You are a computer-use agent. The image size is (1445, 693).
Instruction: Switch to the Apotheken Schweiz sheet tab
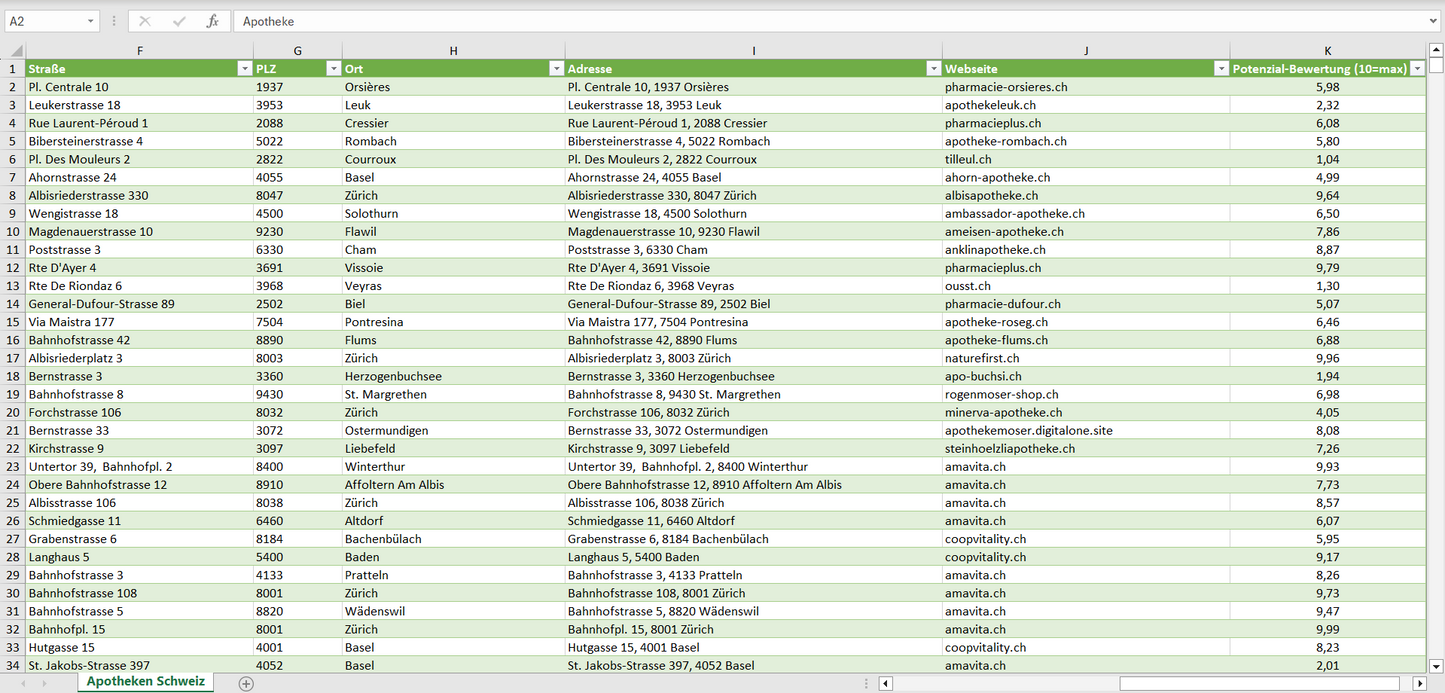pyautogui.click(x=146, y=682)
